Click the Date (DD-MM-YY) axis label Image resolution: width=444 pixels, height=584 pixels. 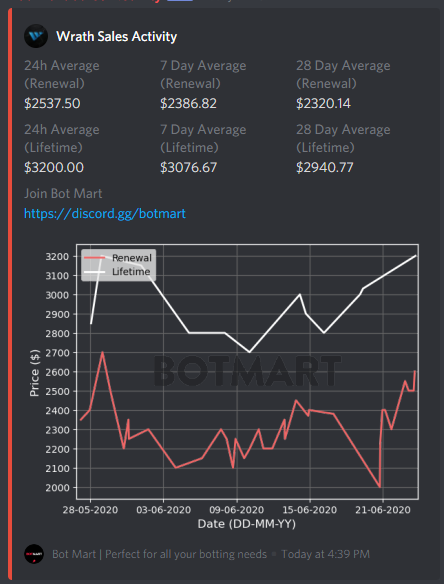(x=247, y=524)
